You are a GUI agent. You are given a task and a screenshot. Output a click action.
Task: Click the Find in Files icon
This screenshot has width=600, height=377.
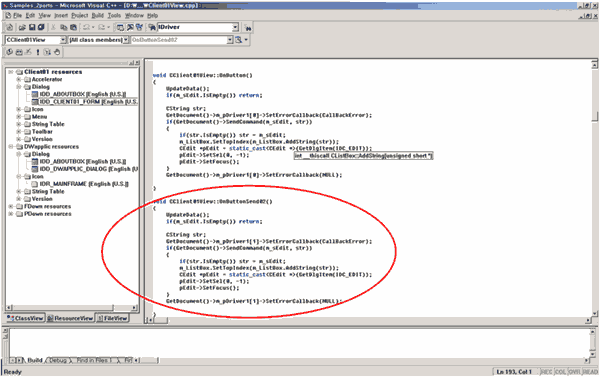click(152, 27)
